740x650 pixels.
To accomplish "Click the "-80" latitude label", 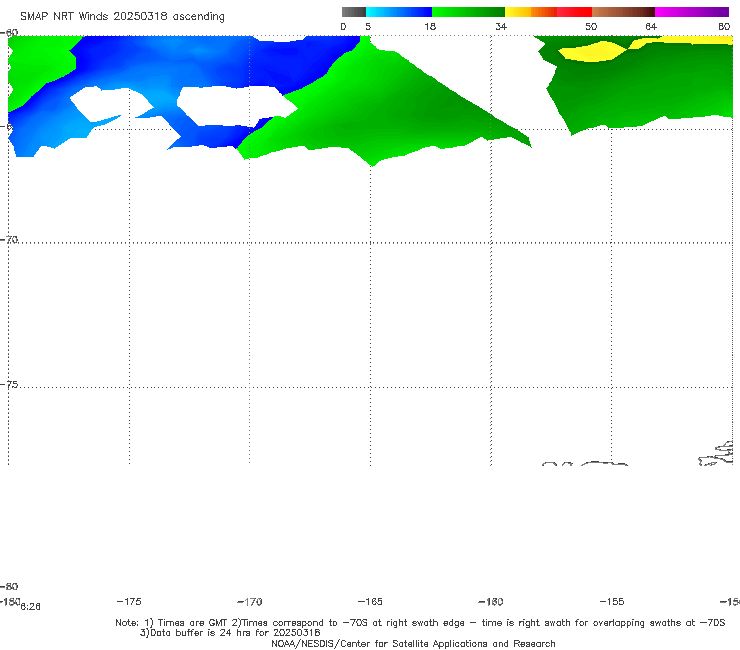I will (x=9, y=586).
